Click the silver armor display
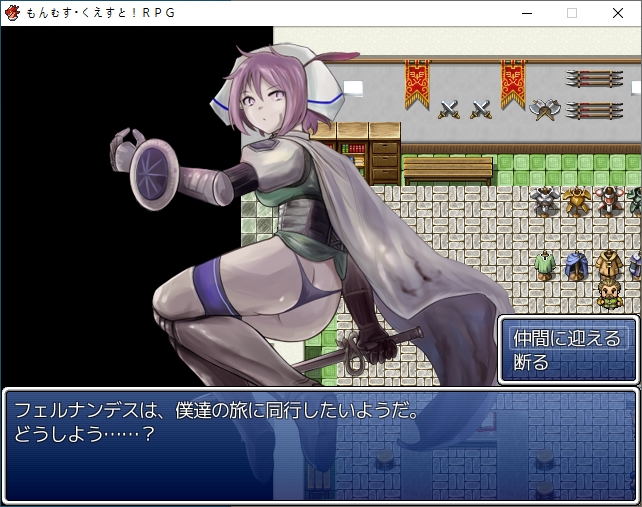The image size is (642, 507). 545,201
